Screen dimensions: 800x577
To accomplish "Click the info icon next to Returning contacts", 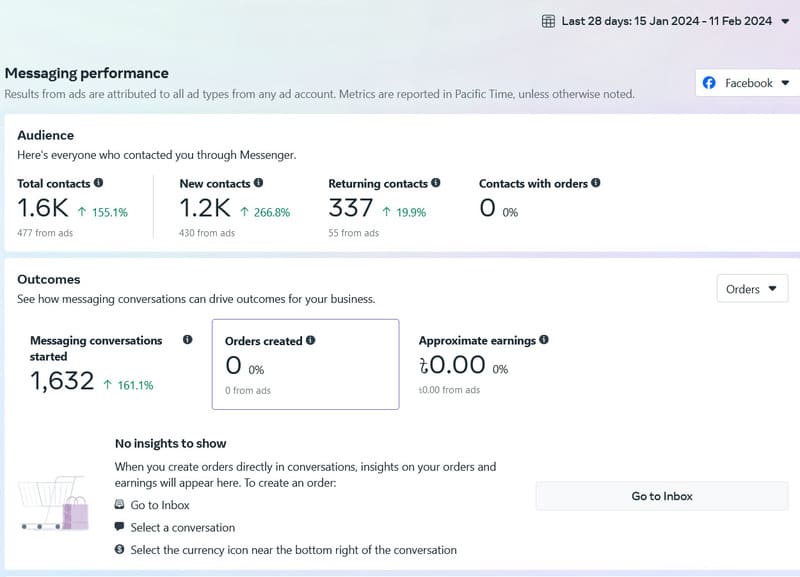I will pyautogui.click(x=434, y=184).
